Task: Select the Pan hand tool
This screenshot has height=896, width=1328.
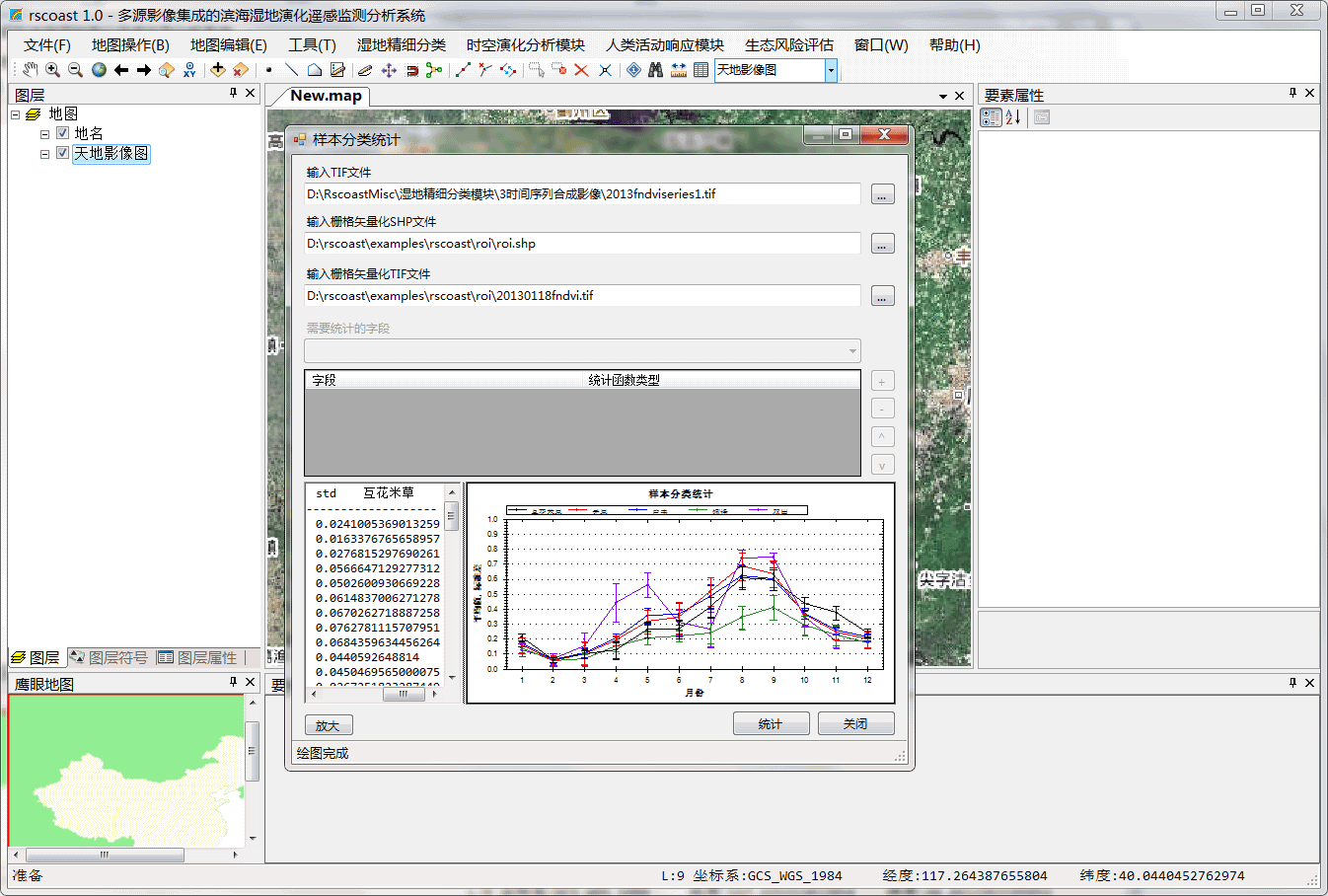Action: [x=30, y=70]
